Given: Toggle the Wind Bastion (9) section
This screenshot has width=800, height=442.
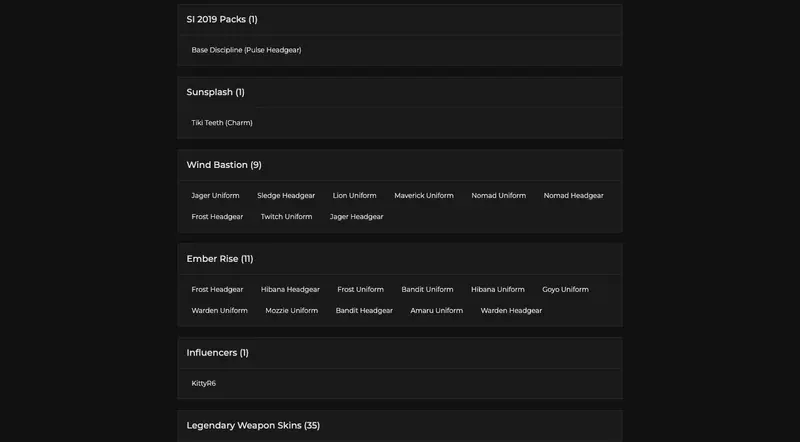Looking at the screenshot, I should pyautogui.click(x=224, y=165).
